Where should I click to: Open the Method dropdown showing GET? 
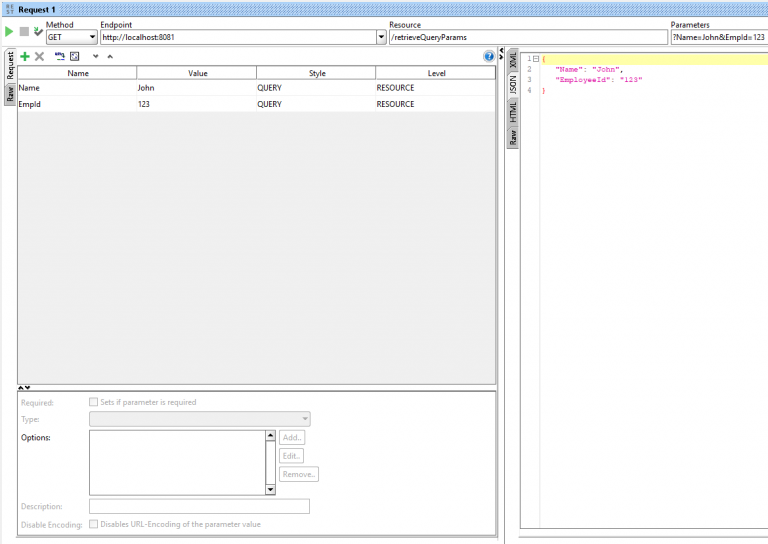(x=71, y=37)
